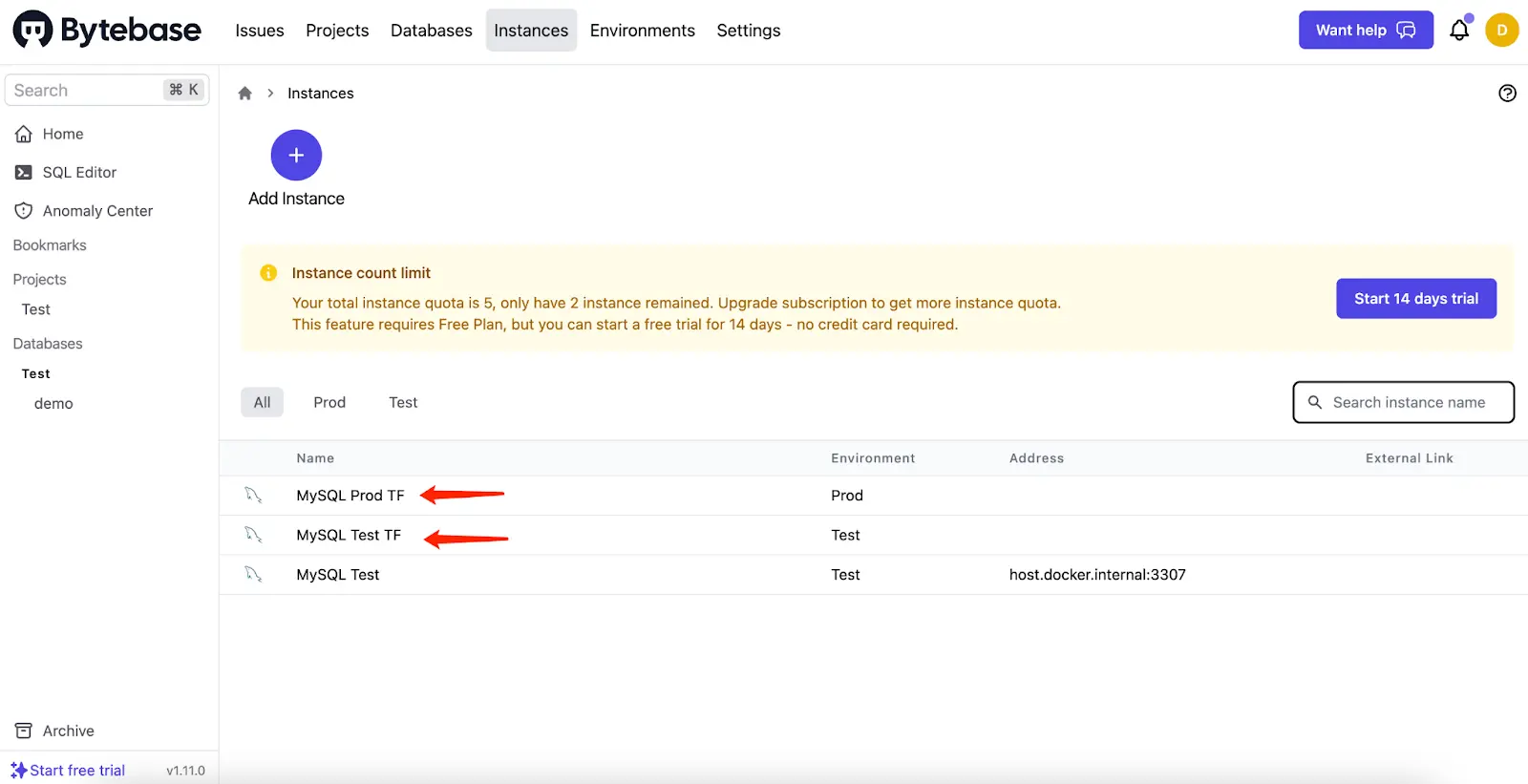Open the user avatar D menu

click(1502, 31)
